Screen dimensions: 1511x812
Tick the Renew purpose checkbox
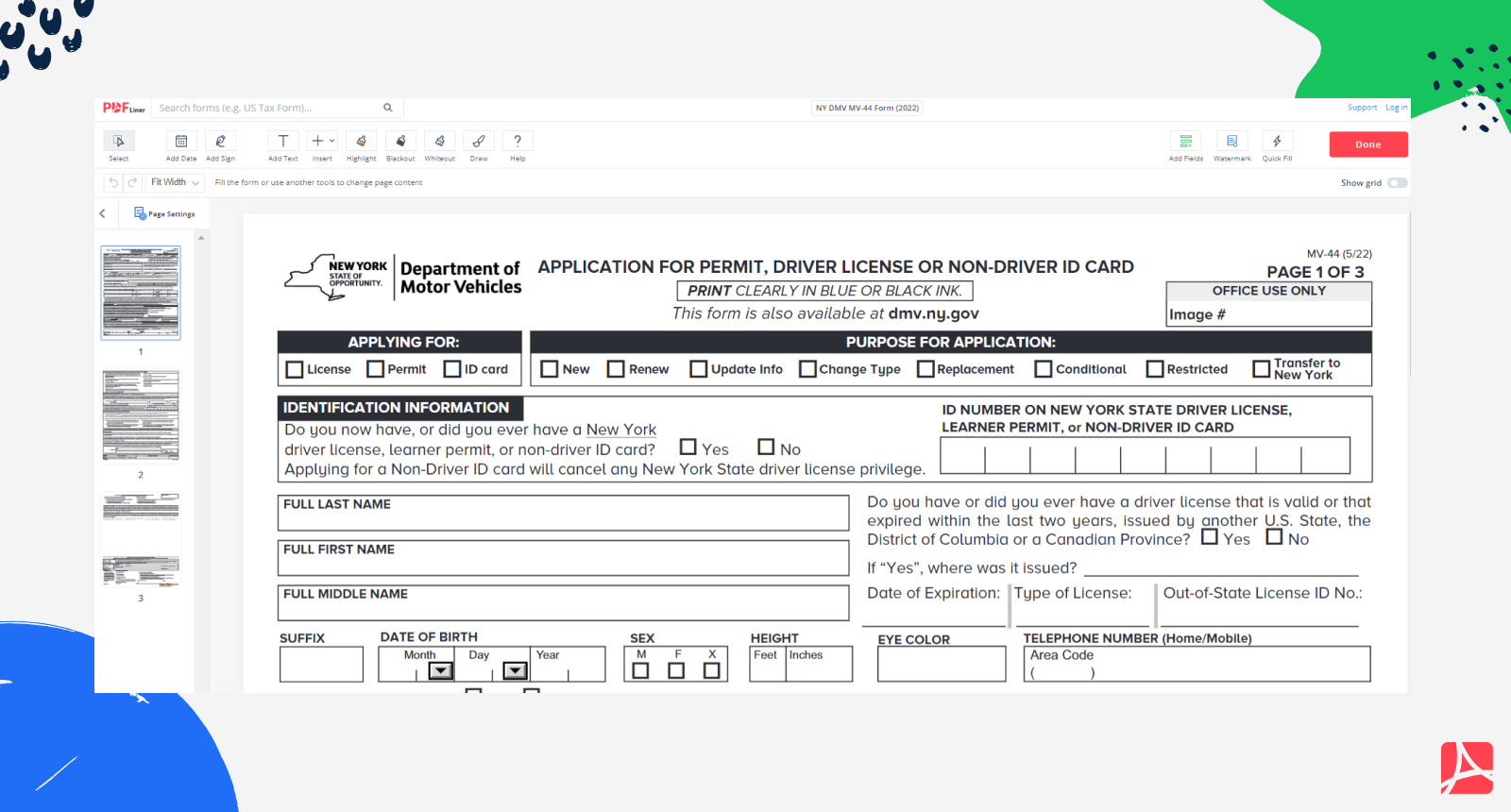(x=616, y=369)
